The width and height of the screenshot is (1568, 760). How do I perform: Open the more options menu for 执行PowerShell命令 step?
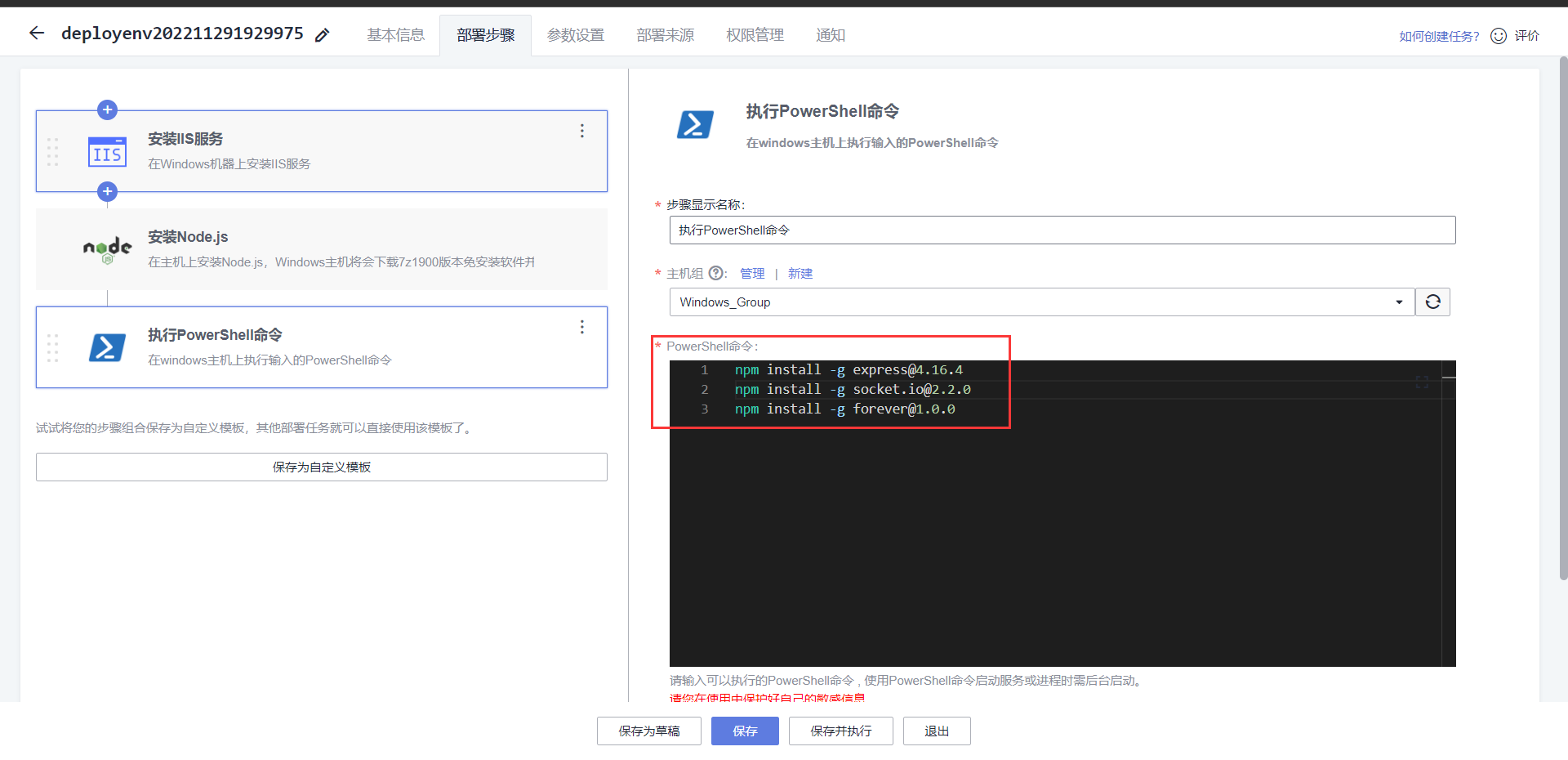[582, 327]
